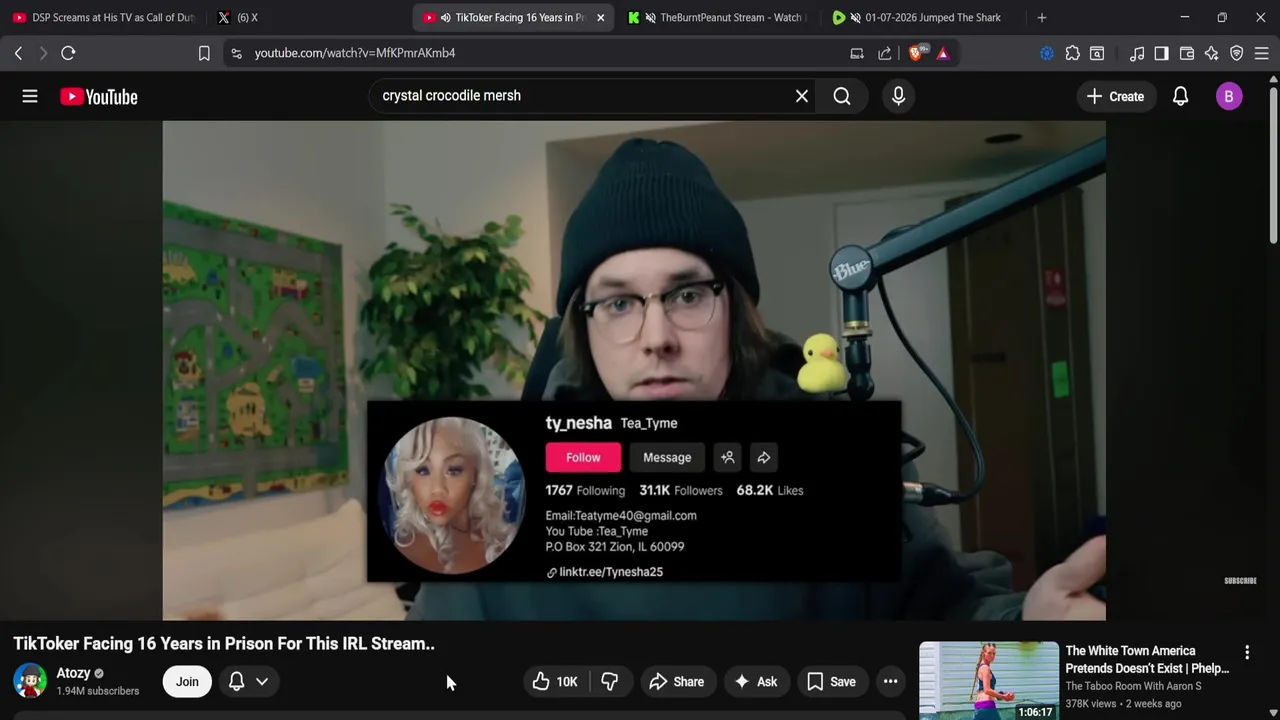Image resolution: width=1280 pixels, height=720 pixels.
Task: View site information icon in address bar
Action: [x=236, y=53]
